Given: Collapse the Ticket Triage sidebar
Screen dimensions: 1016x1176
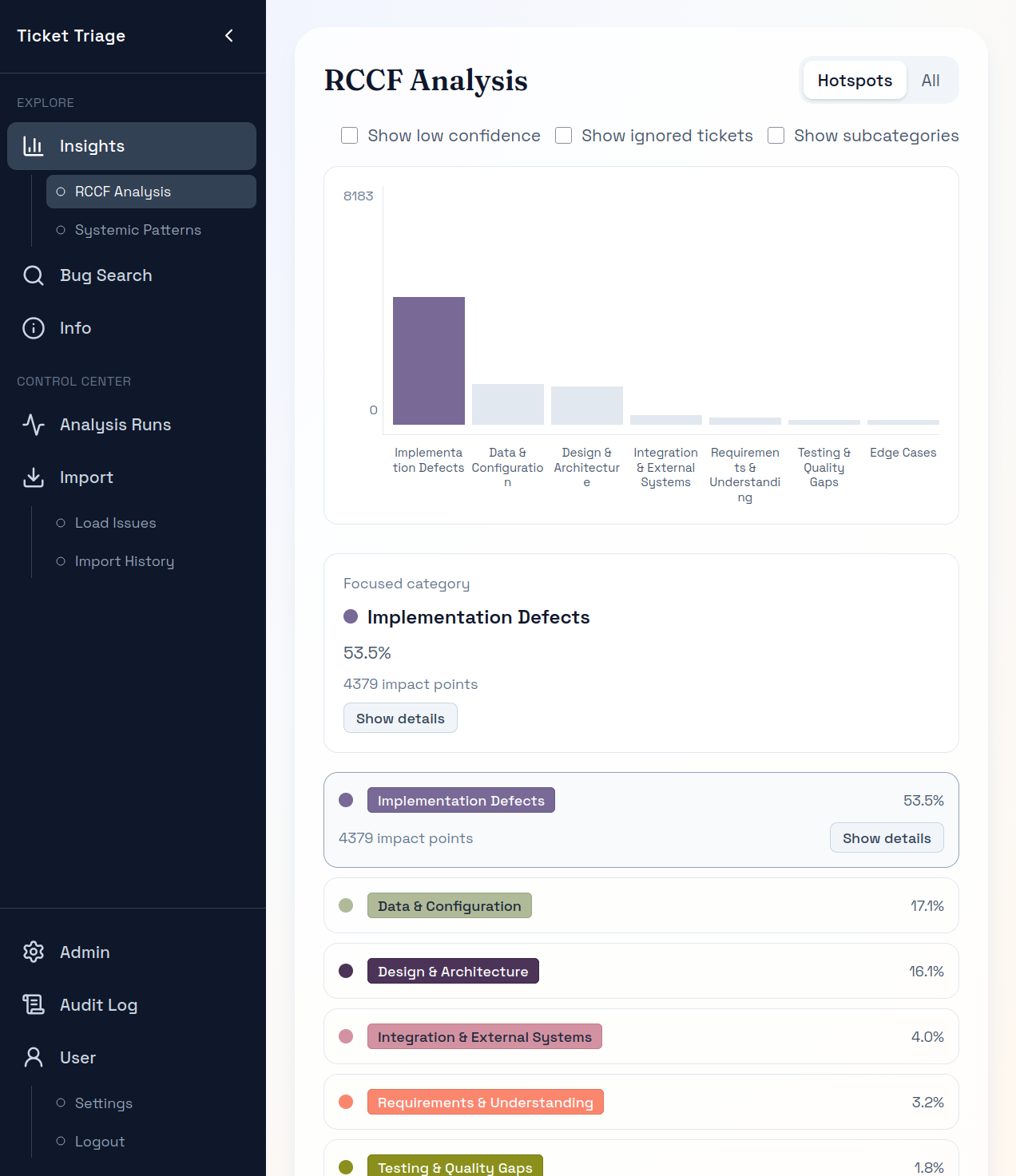Looking at the screenshot, I should (229, 35).
